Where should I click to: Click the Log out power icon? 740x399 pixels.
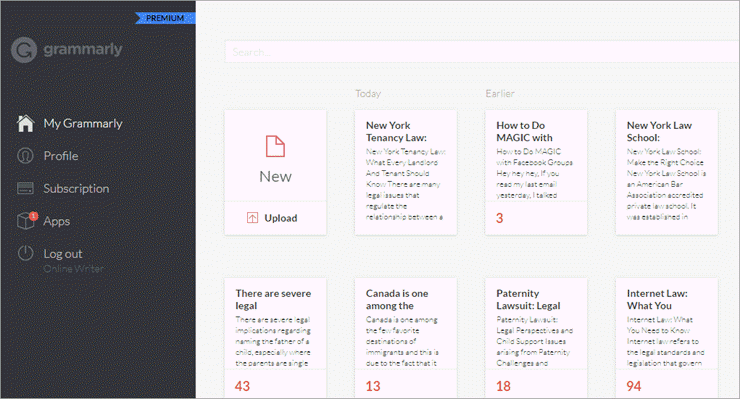point(25,253)
